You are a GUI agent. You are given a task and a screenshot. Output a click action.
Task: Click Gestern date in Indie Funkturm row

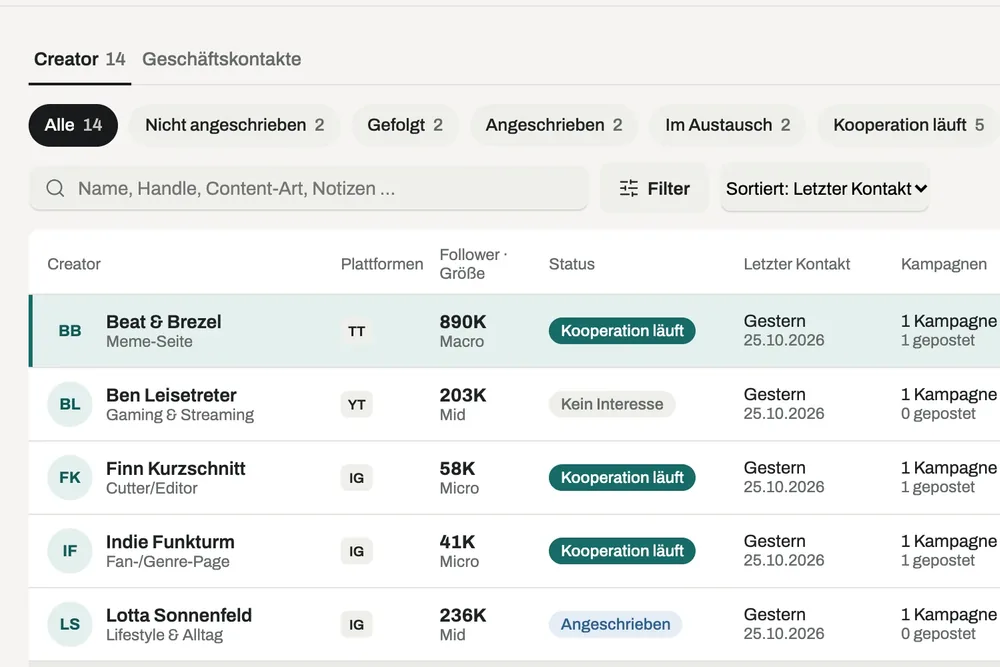[x=774, y=541]
